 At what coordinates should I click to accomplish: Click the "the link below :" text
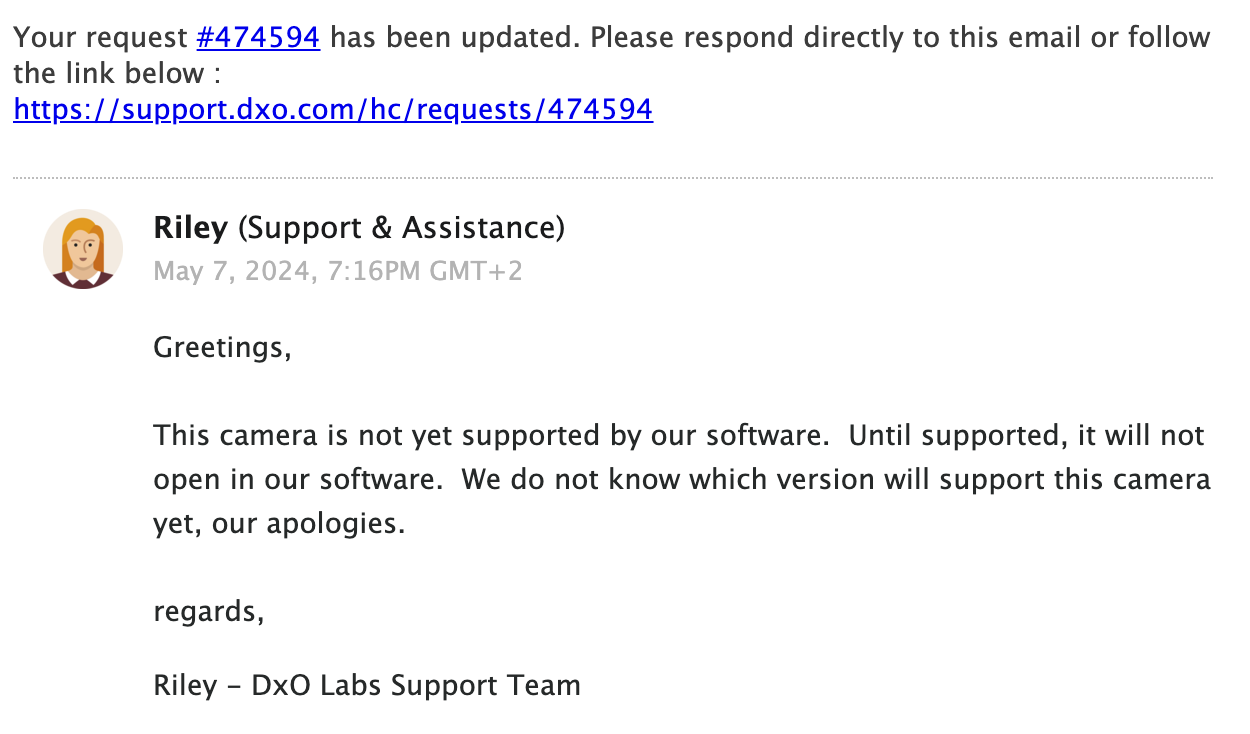click(117, 73)
